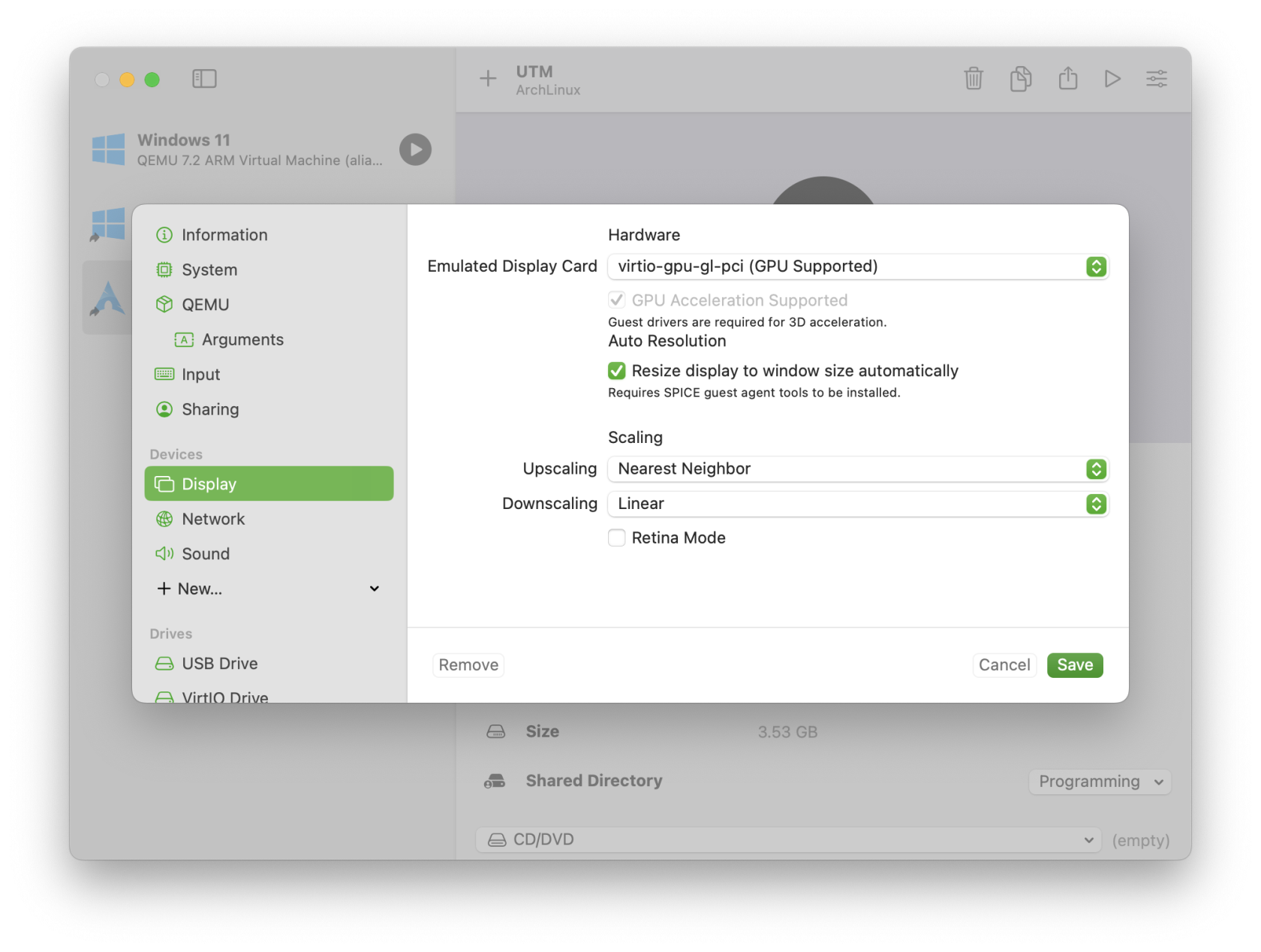This screenshot has width=1261, height=952.
Task: Click the Arguments text-box icon
Action: coord(184,339)
